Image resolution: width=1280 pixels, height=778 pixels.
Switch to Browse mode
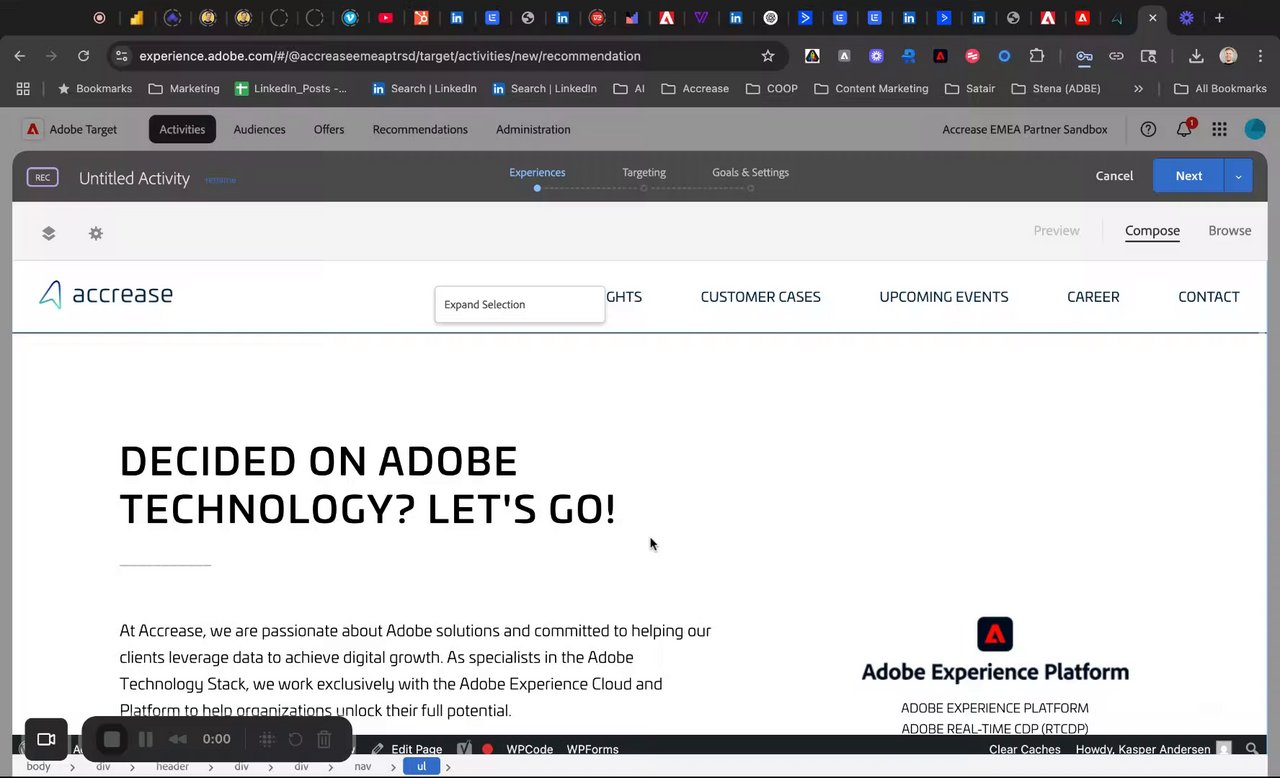[1230, 230]
